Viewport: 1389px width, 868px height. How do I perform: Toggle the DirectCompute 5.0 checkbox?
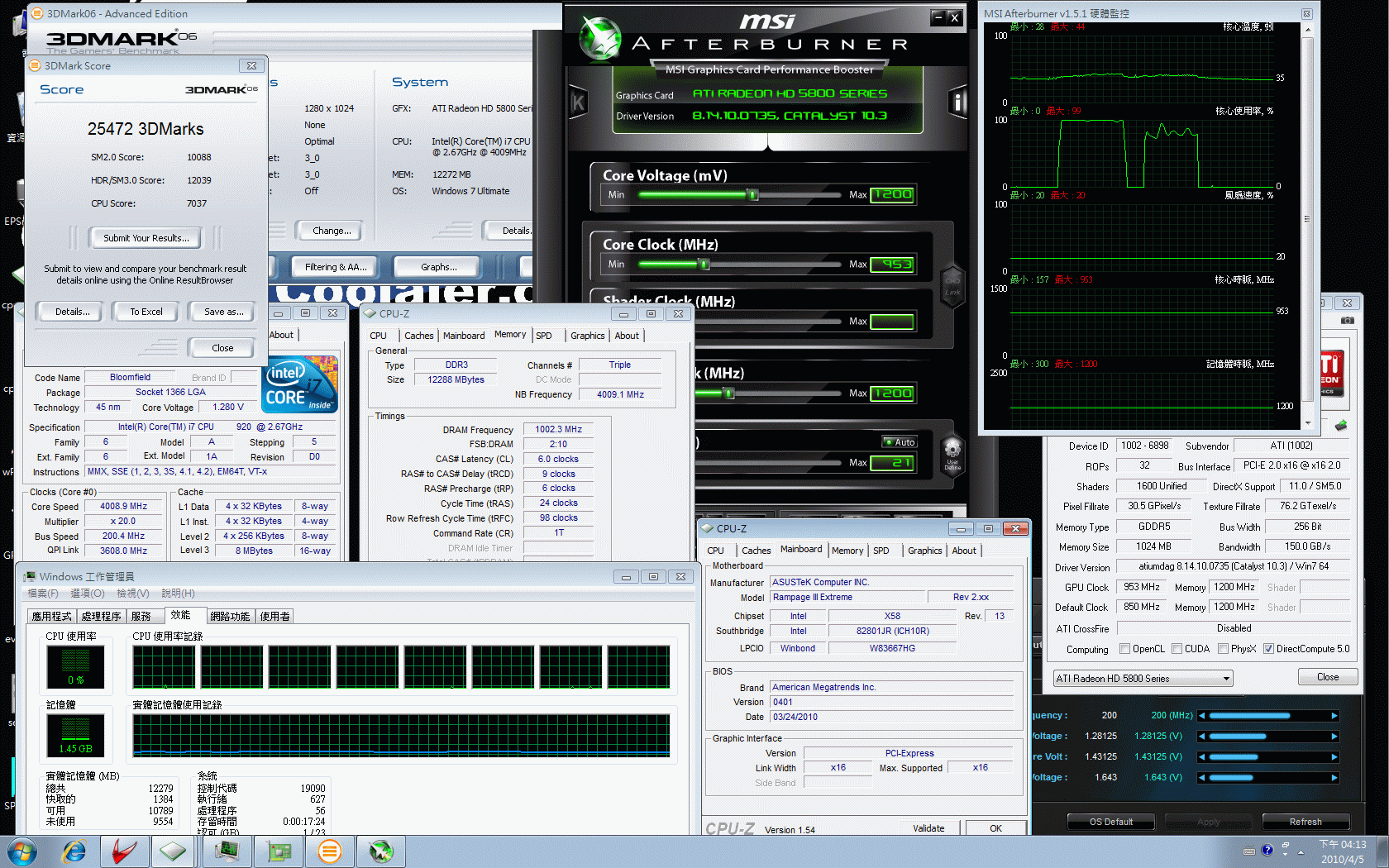coord(1268,649)
